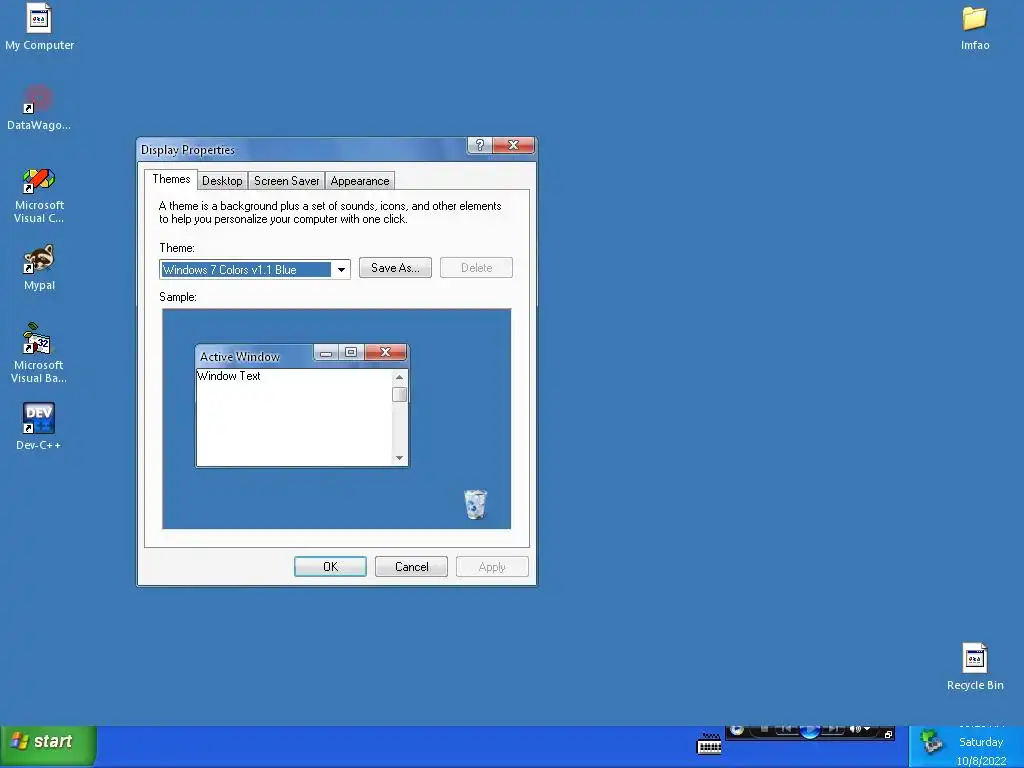Click the sample Active Window title
The width and height of the screenshot is (1024, 768).
tap(240, 357)
